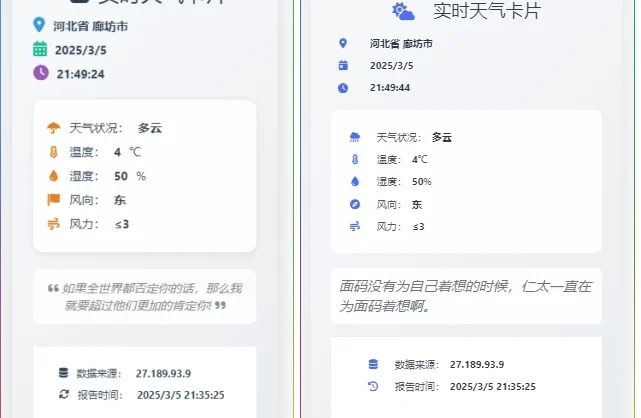Image resolution: width=641 pixels, height=418 pixels.
Task: Click the 天气状况 label in left card
Action: [x=96, y=128]
